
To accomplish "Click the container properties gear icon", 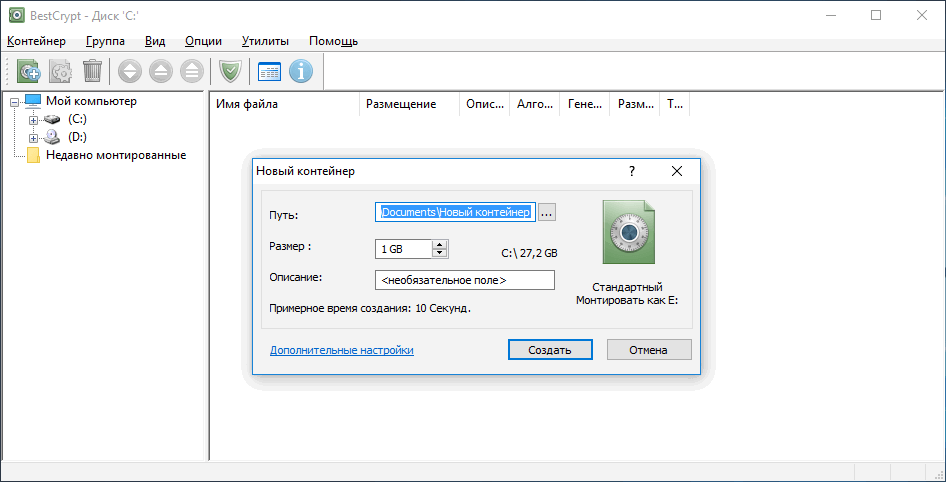I will (x=61, y=71).
